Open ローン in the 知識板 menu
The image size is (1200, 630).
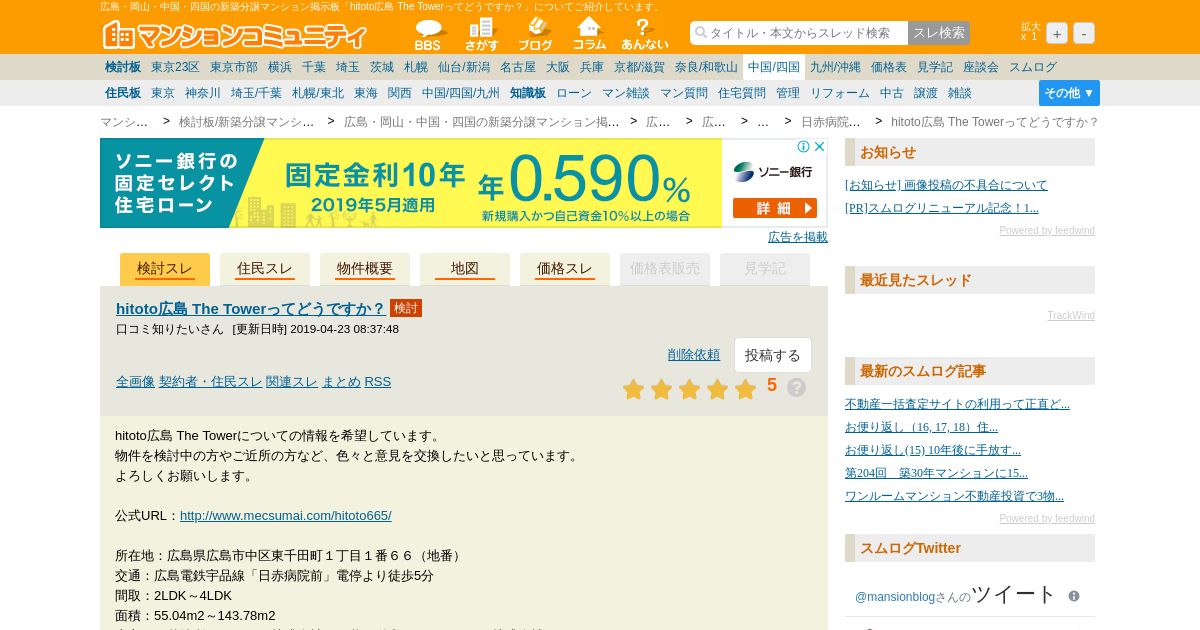click(574, 93)
